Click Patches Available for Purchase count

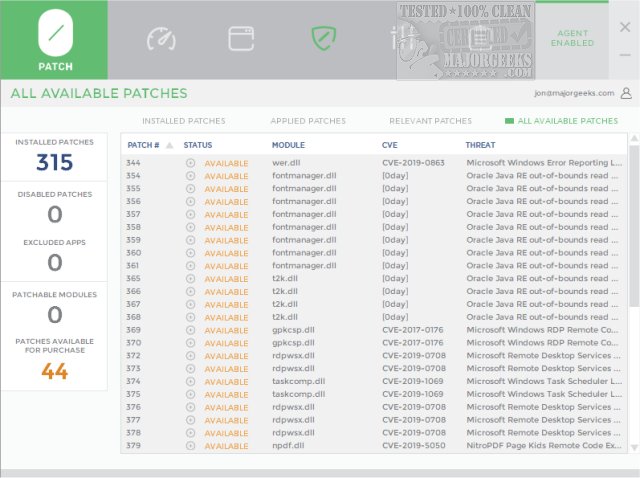pos(54,371)
